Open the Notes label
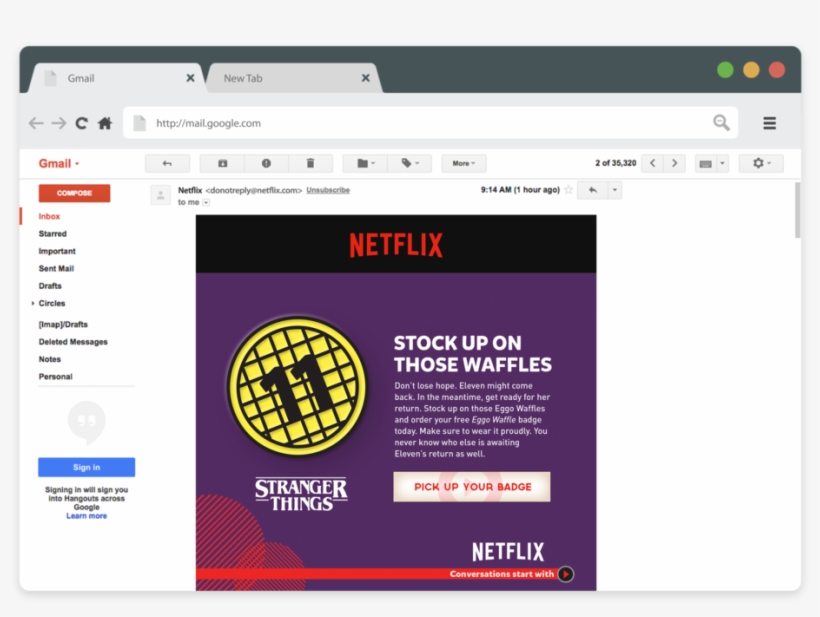 [50, 359]
